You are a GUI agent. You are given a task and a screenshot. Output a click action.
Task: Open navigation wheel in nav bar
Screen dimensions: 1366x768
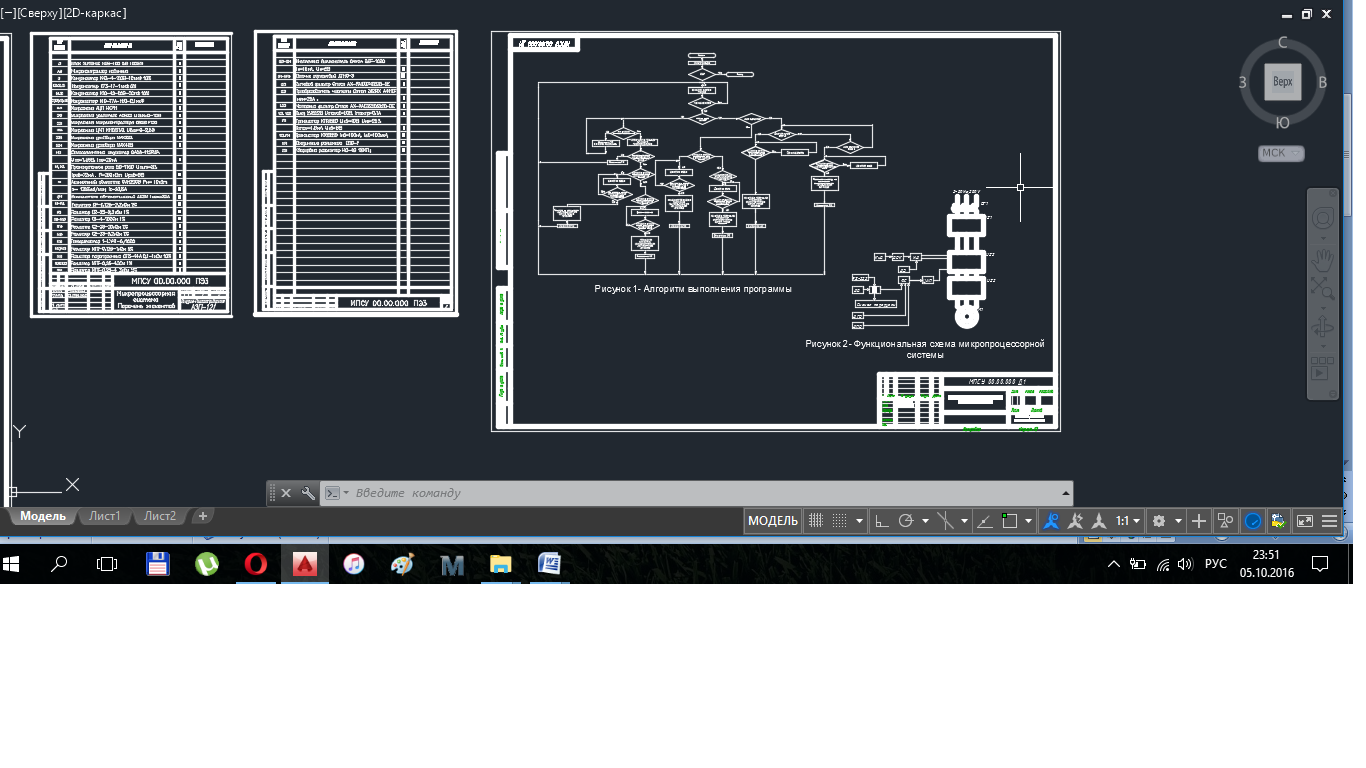pyautogui.click(x=1323, y=218)
